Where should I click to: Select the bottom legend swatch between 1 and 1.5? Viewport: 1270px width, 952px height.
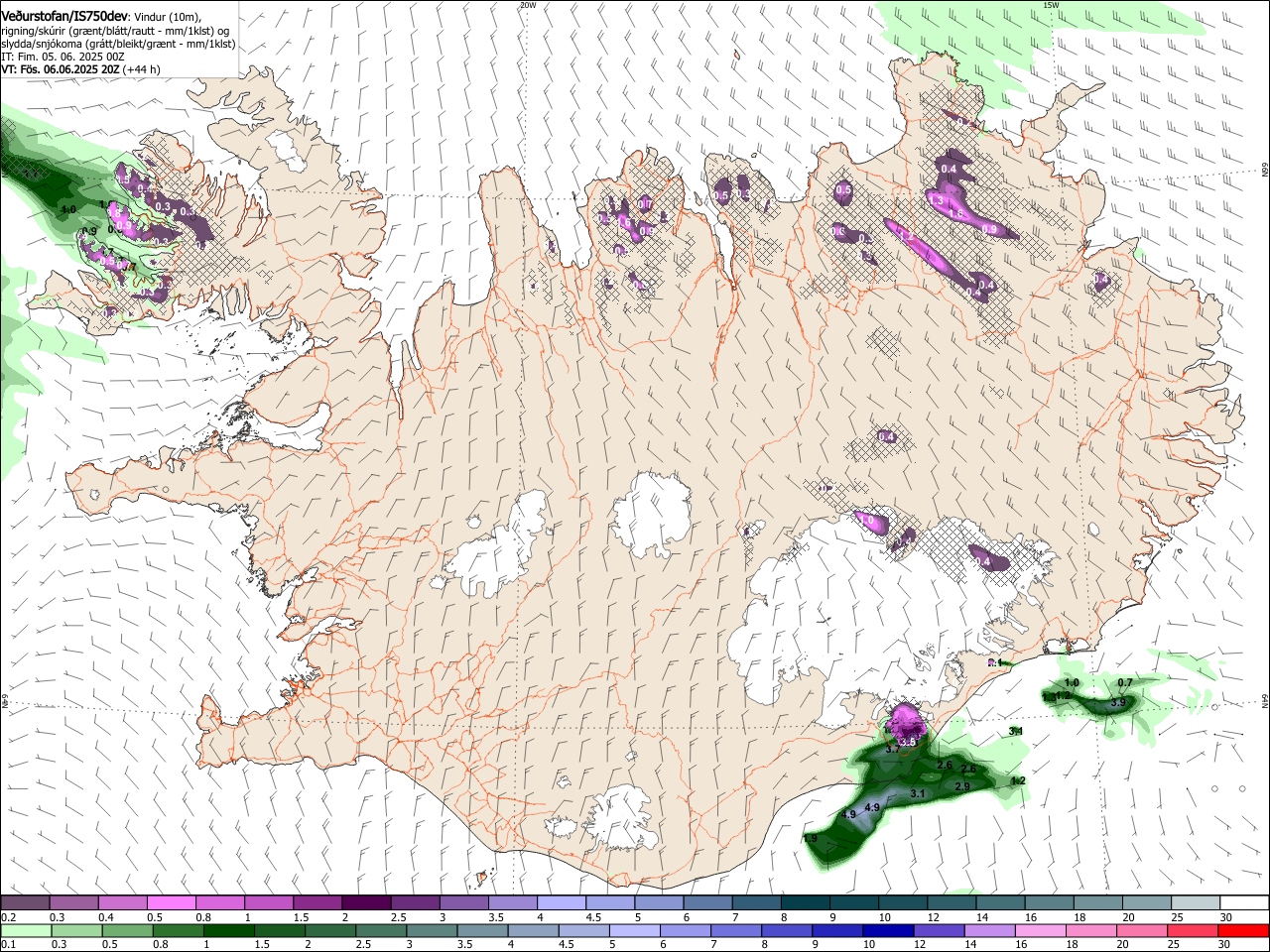pyautogui.click(x=228, y=930)
